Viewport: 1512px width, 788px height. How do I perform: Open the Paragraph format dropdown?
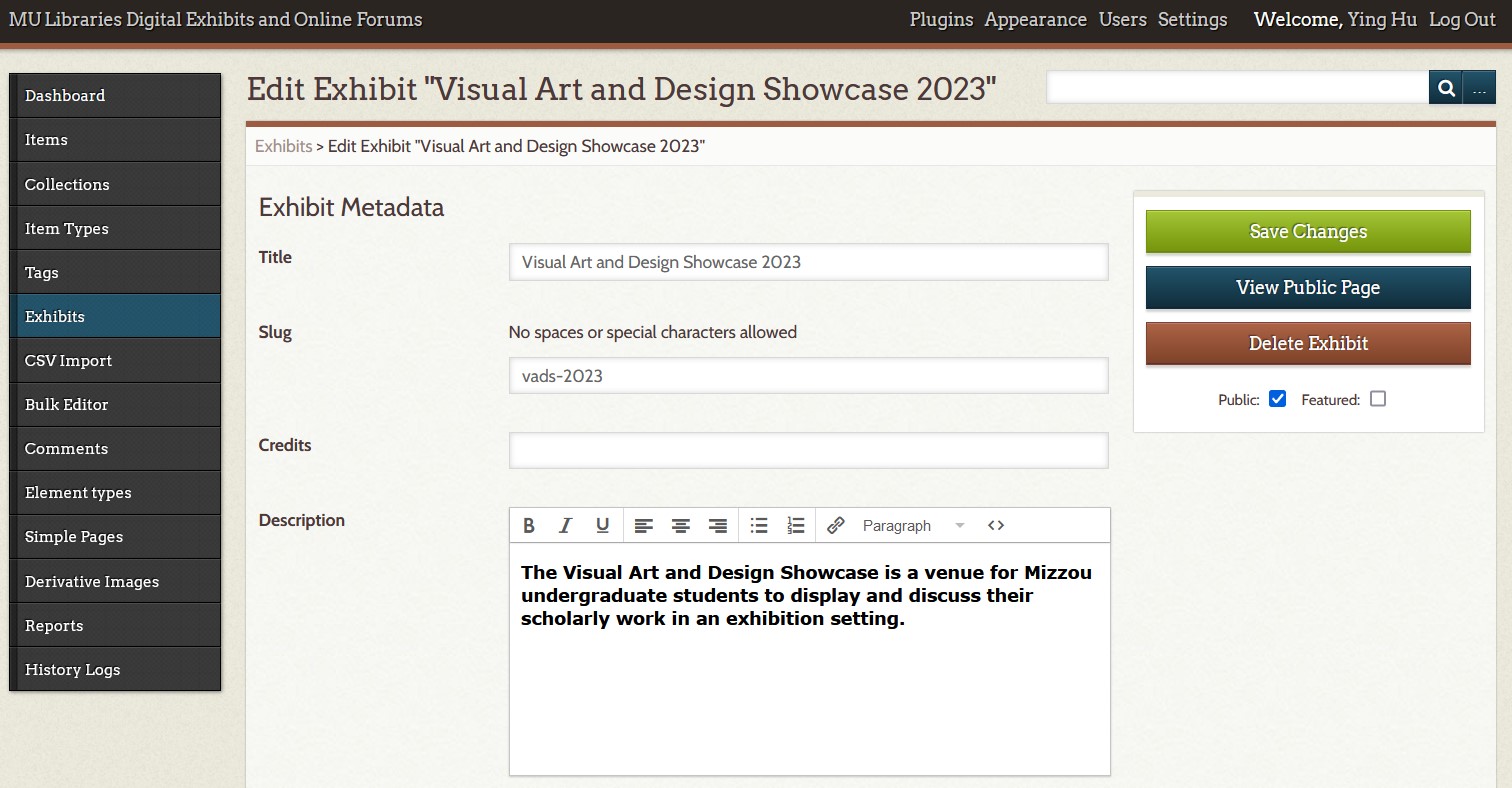(912, 526)
